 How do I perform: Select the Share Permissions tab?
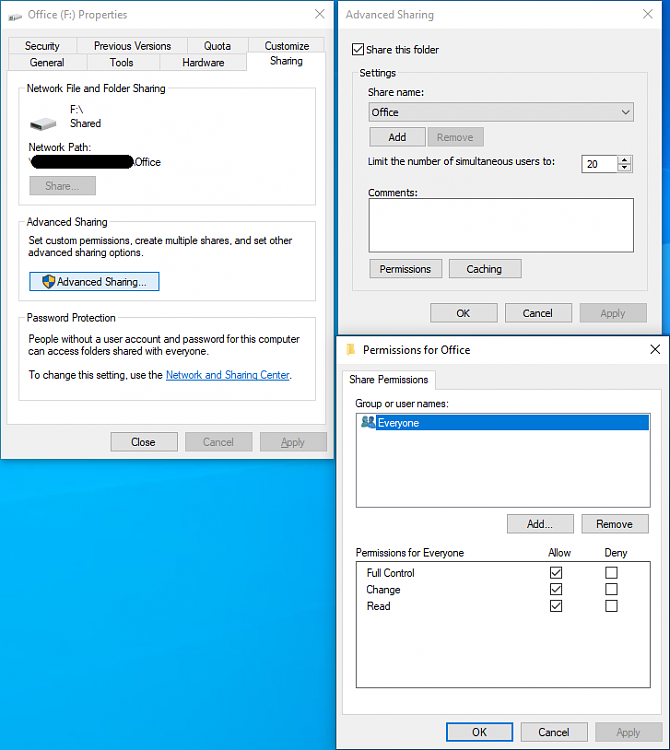[389, 379]
